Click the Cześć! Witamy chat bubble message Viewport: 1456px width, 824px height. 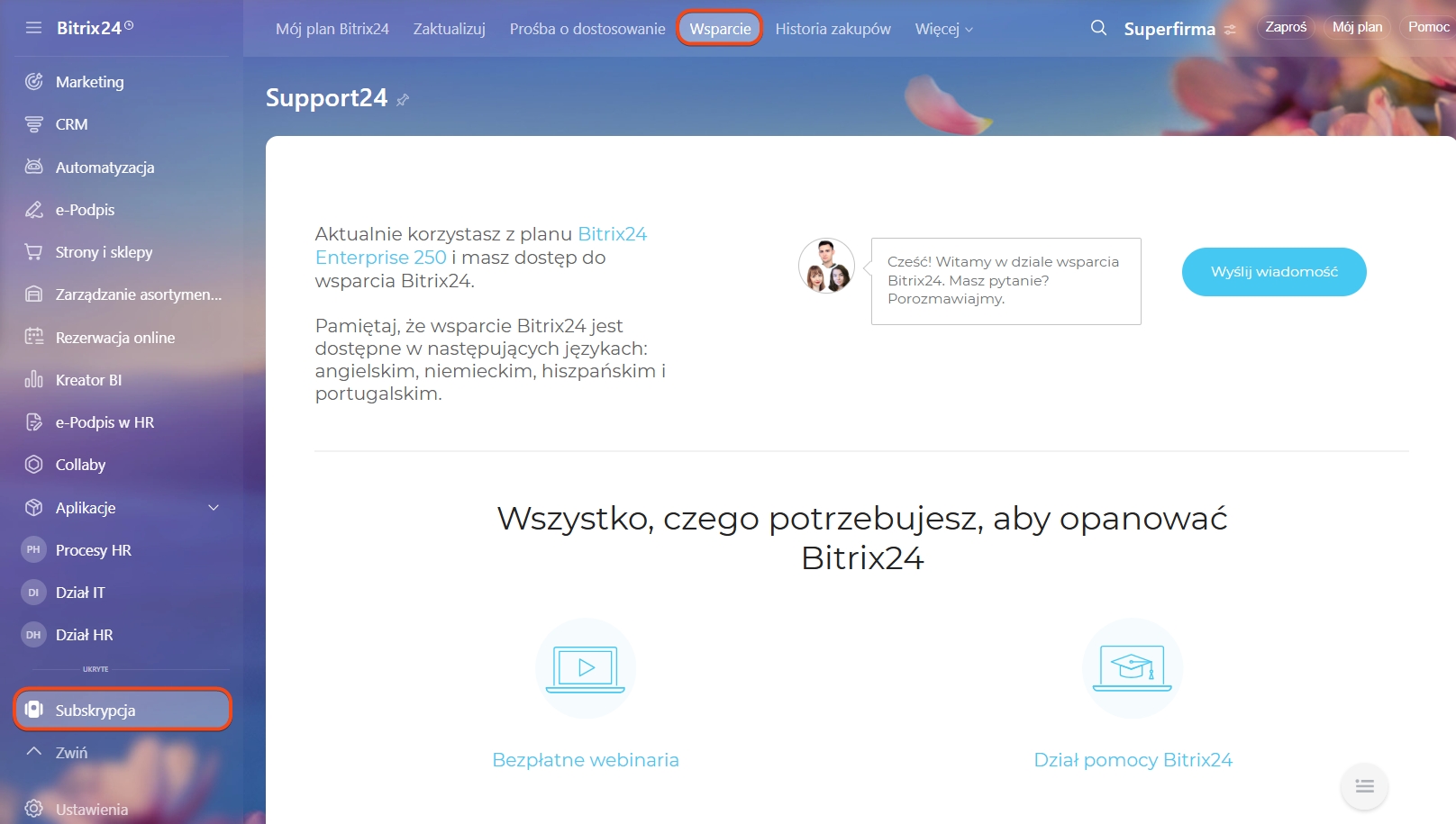coord(1006,281)
